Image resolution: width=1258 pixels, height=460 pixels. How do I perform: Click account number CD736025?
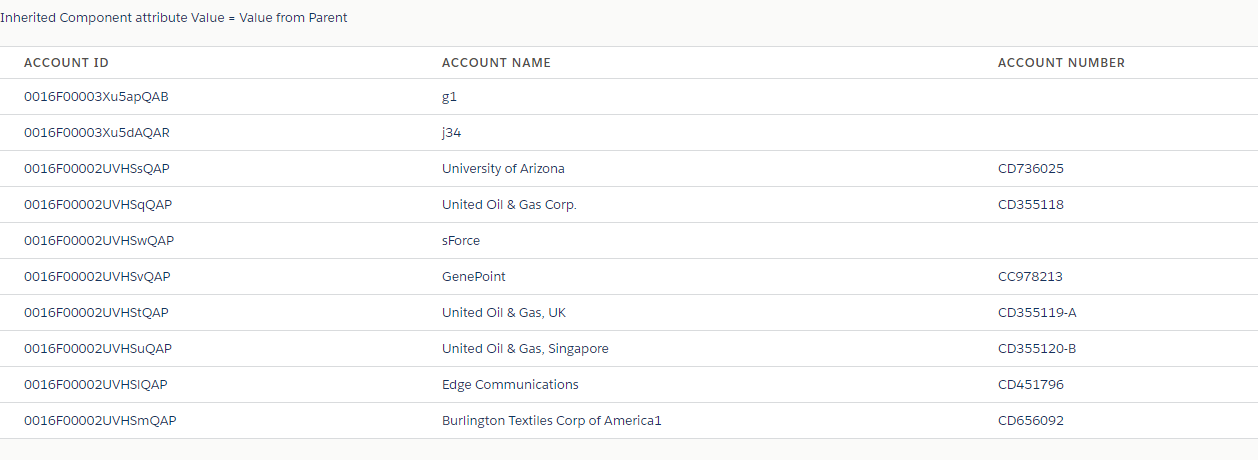tap(1031, 169)
